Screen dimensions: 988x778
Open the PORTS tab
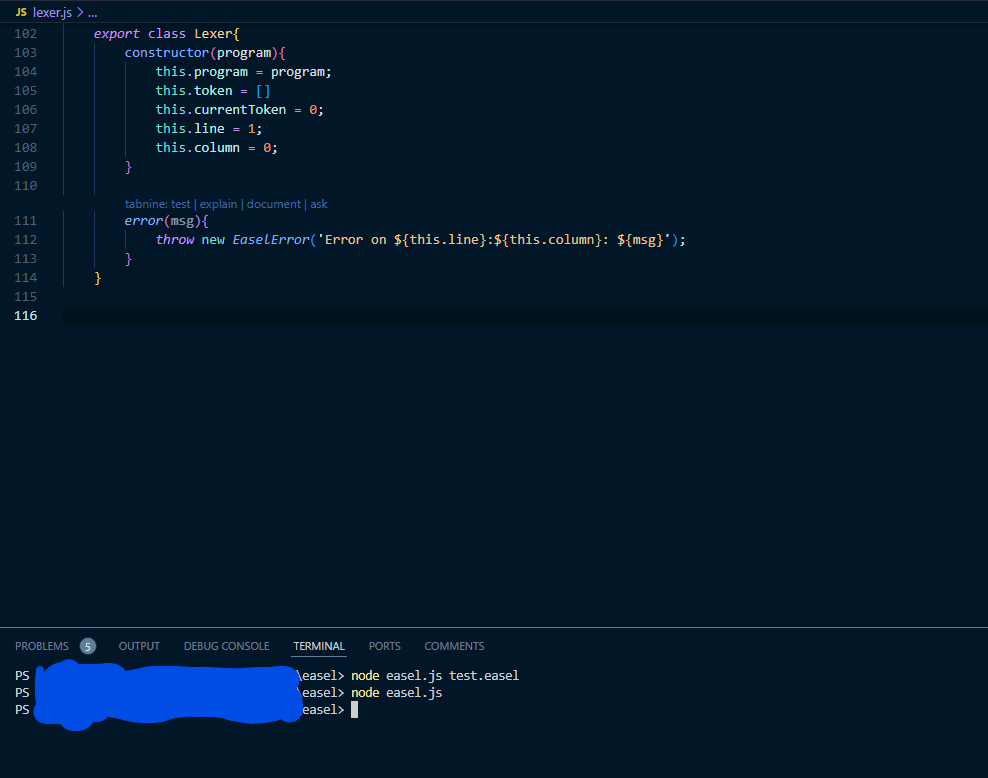384,646
